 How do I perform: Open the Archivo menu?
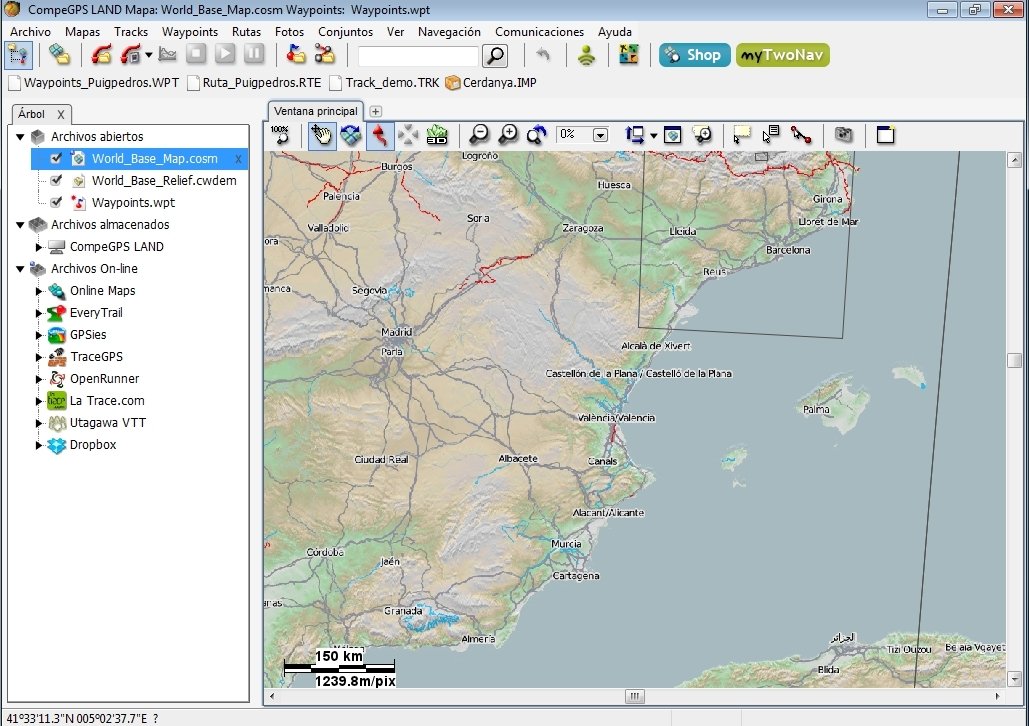point(30,32)
